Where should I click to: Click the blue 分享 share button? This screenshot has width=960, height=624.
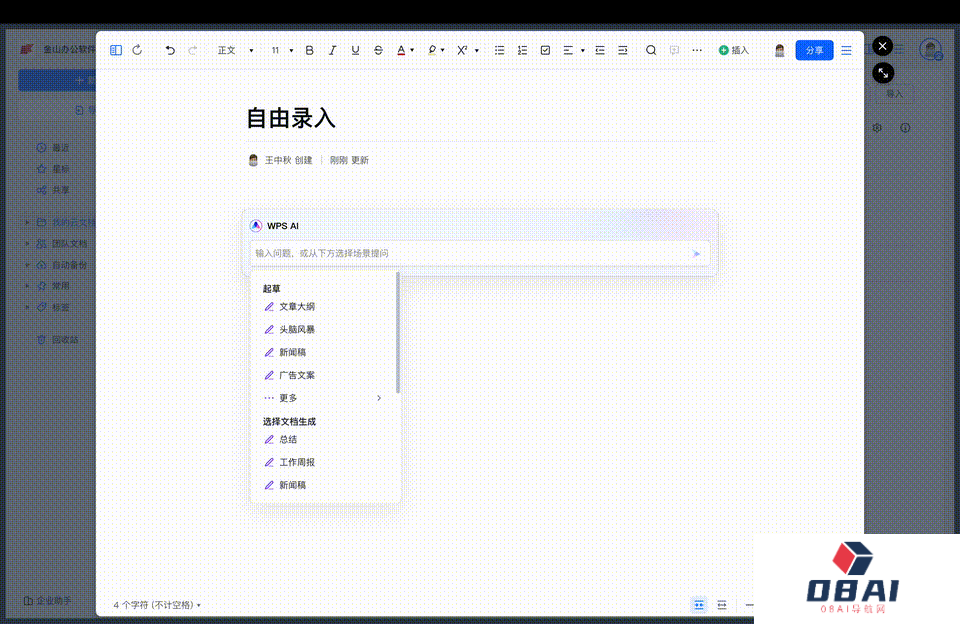coord(814,50)
